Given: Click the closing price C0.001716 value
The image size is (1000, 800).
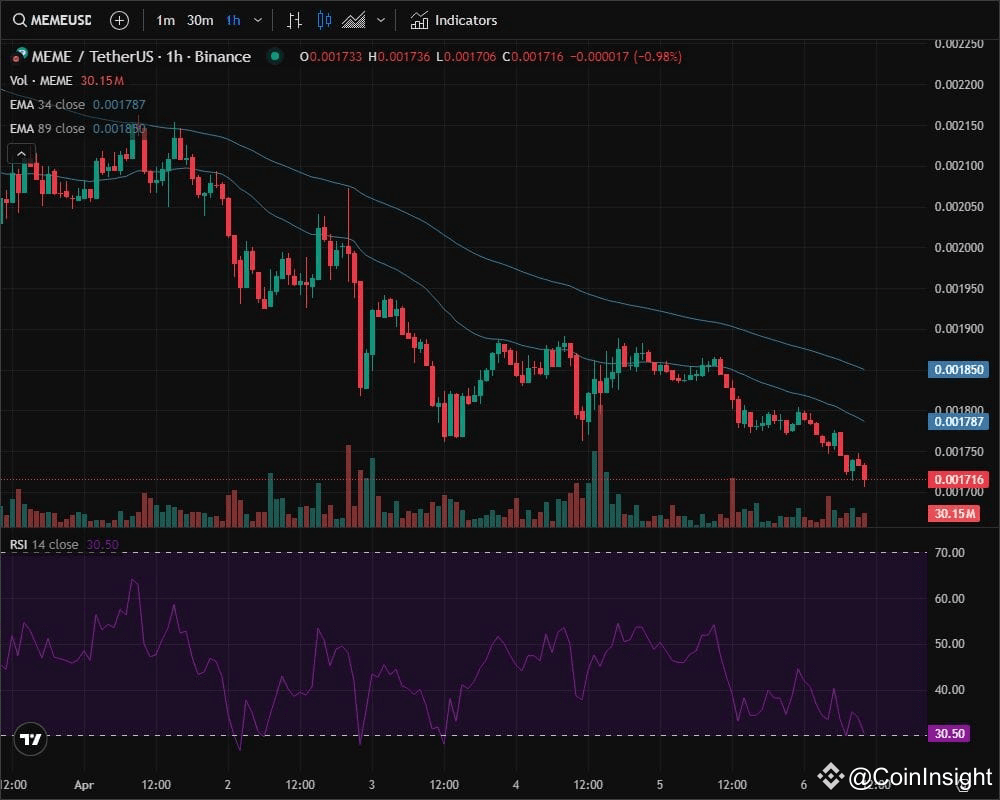Looking at the screenshot, I should [533, 57].
